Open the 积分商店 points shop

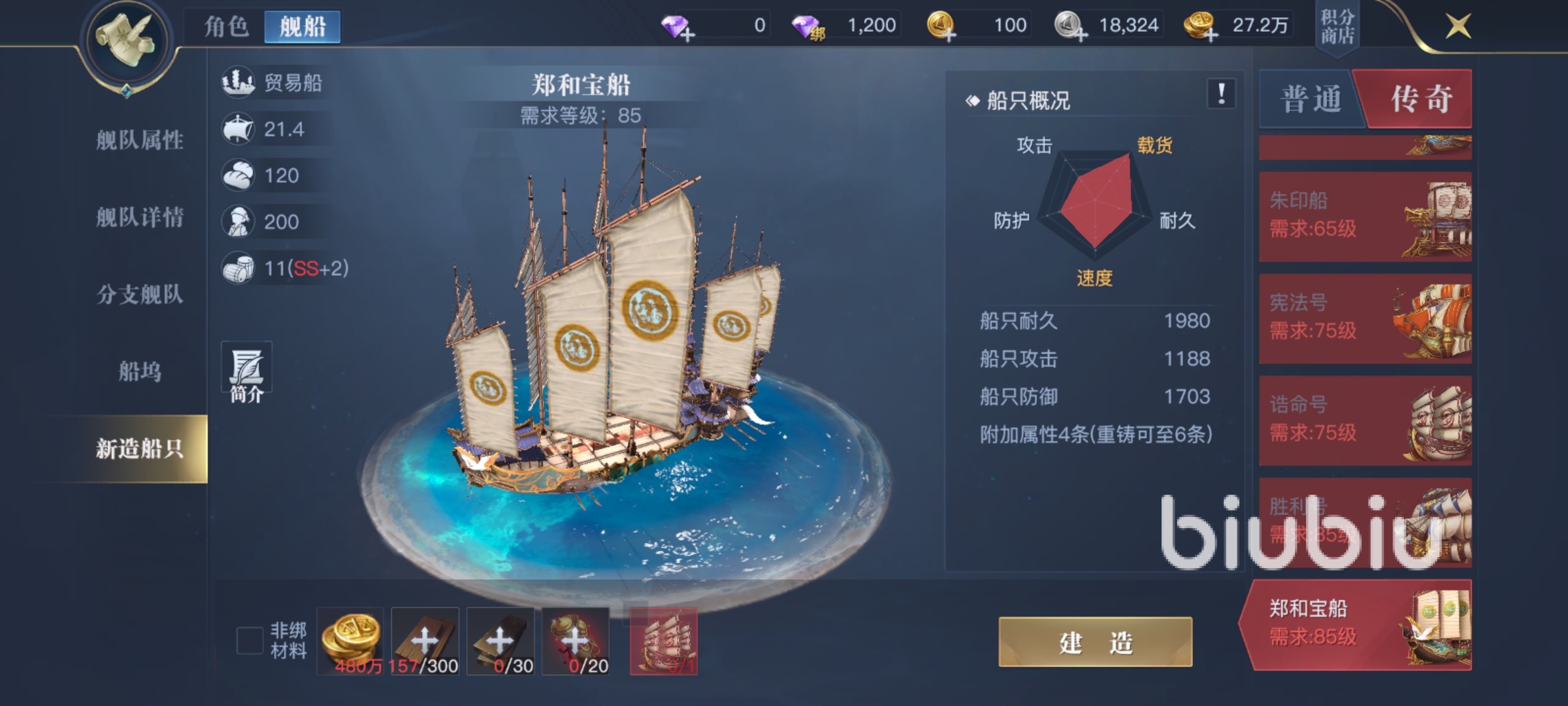(x=1337, y=27)
